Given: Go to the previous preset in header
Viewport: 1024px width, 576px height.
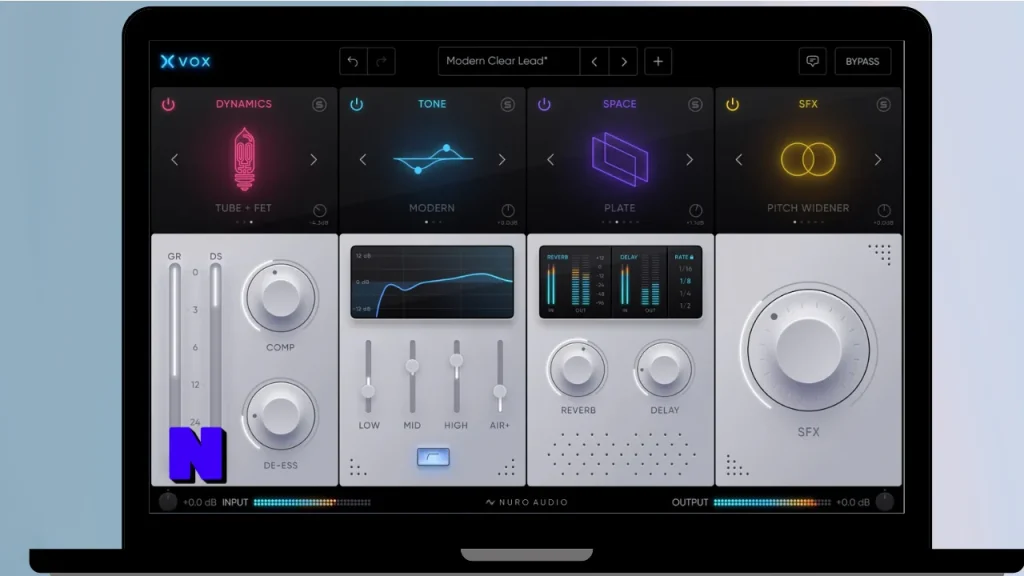Looking at the screenshot, I should point(594,61).
